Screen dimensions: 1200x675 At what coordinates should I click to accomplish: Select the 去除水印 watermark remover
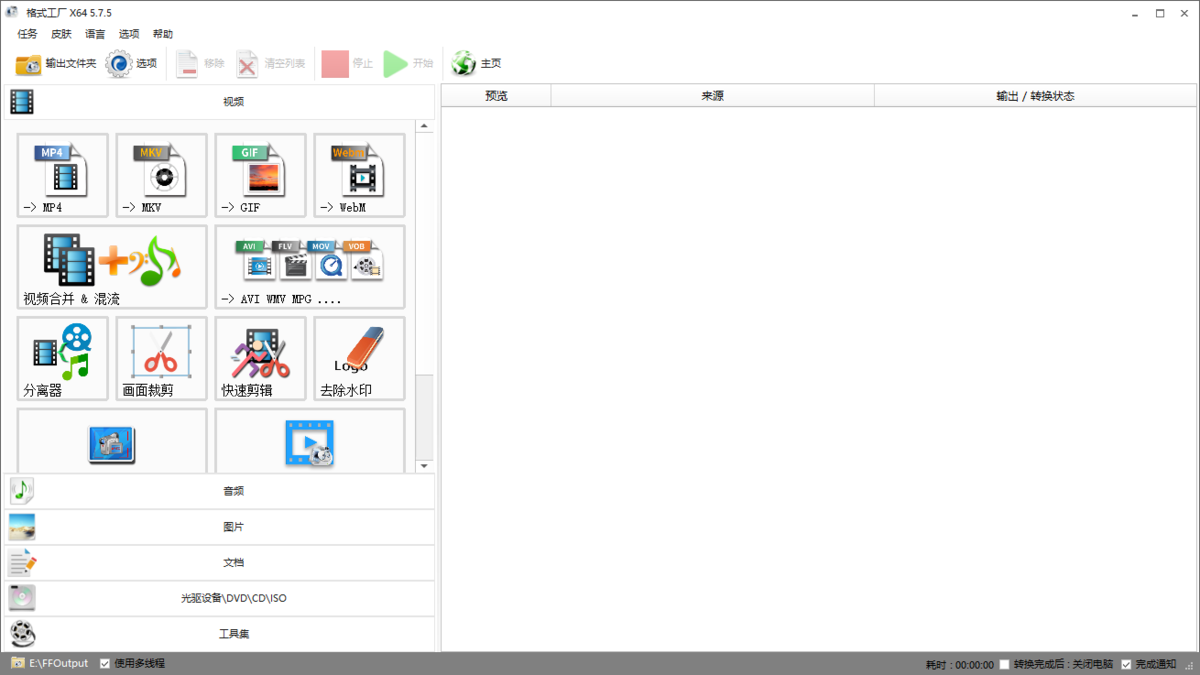(359, 358)
